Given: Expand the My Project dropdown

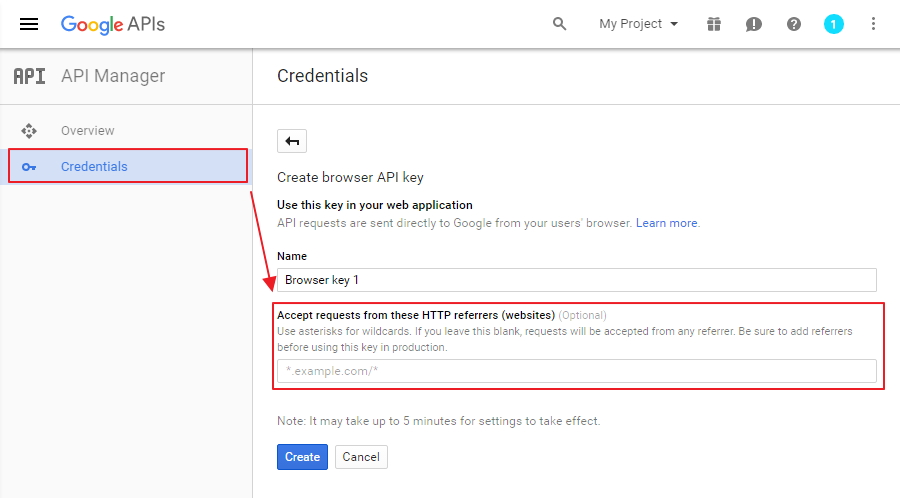Looking at the screenshot, I should click(x=638, y=24).
